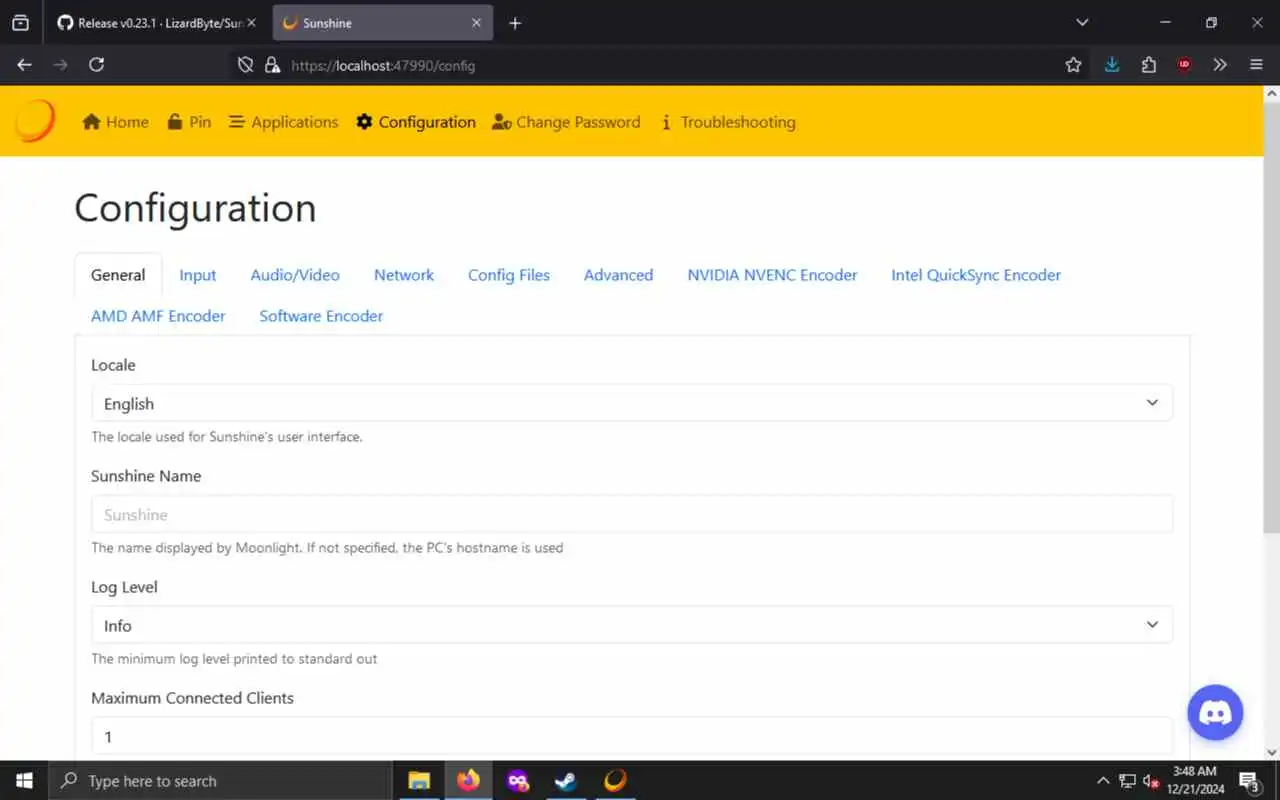Switch to the Config Files tab
The image size is (1280, 800).
pyautogui.click(x=509, y=275)
